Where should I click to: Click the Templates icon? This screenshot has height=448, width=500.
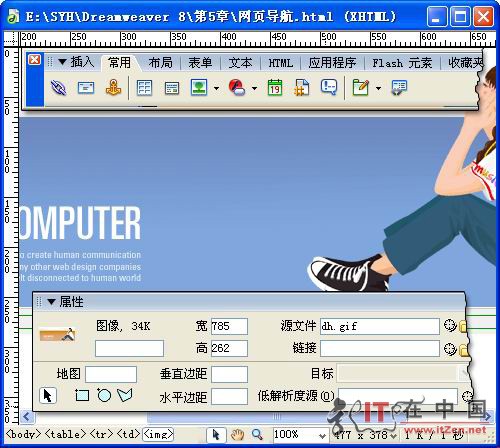point(361,88)
